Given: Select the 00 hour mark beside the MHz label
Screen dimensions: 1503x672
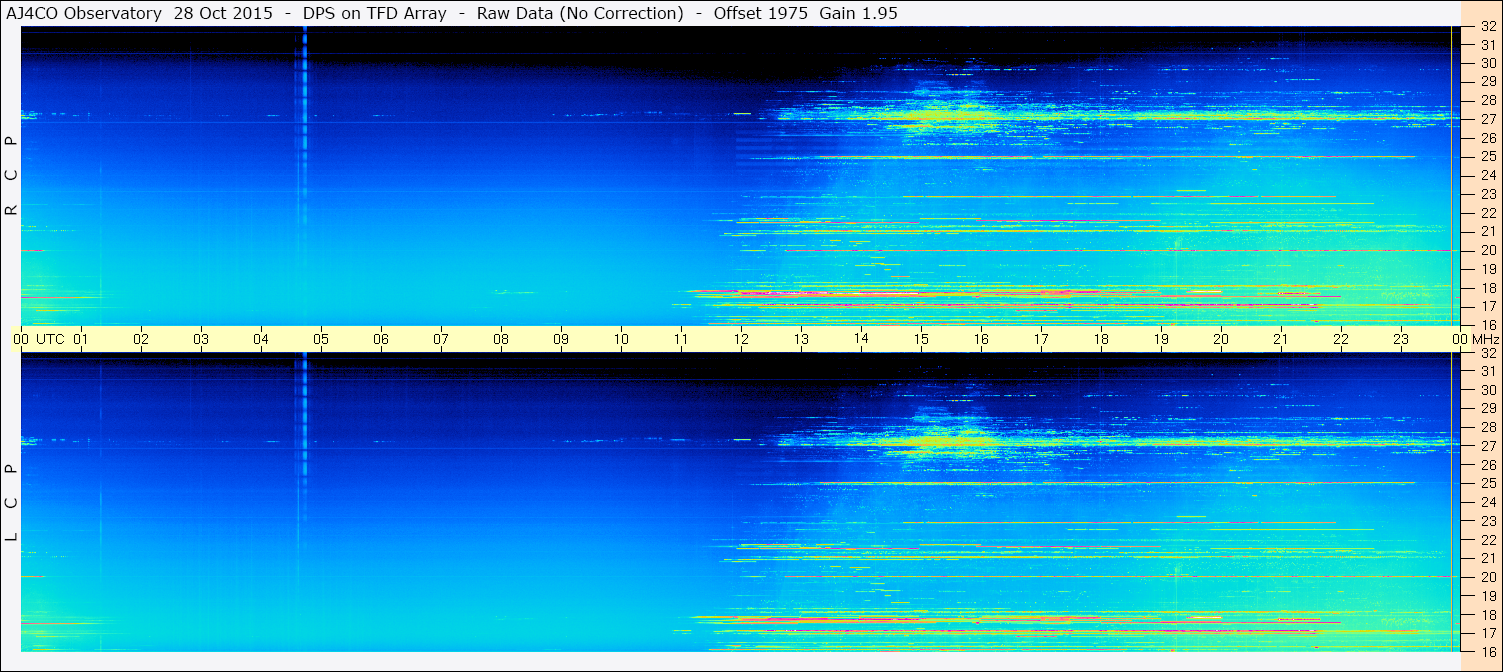Looking at the screenshot, I should click(1458, 340).
